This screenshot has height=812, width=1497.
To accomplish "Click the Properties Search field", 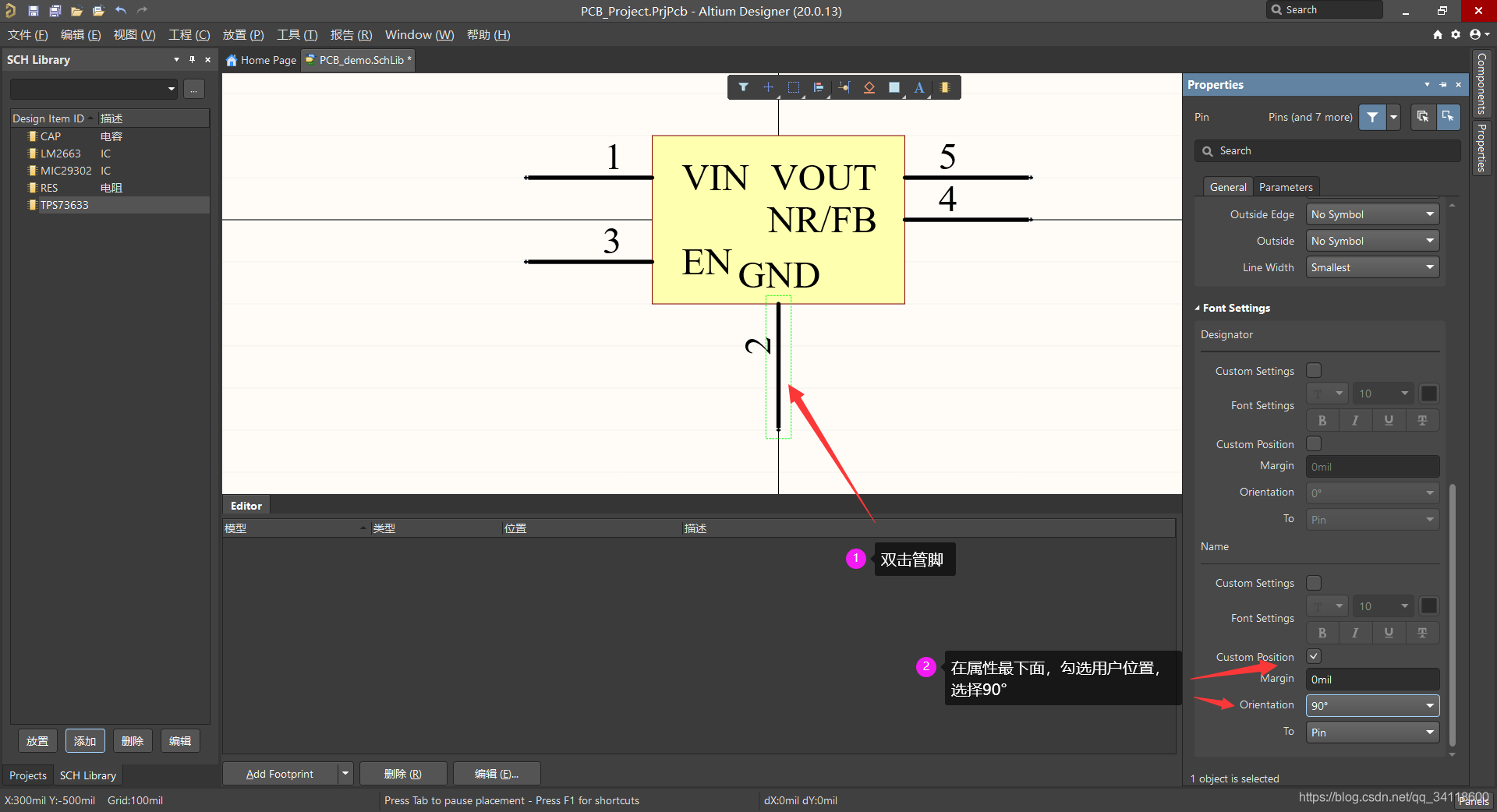I will 1328,151.
